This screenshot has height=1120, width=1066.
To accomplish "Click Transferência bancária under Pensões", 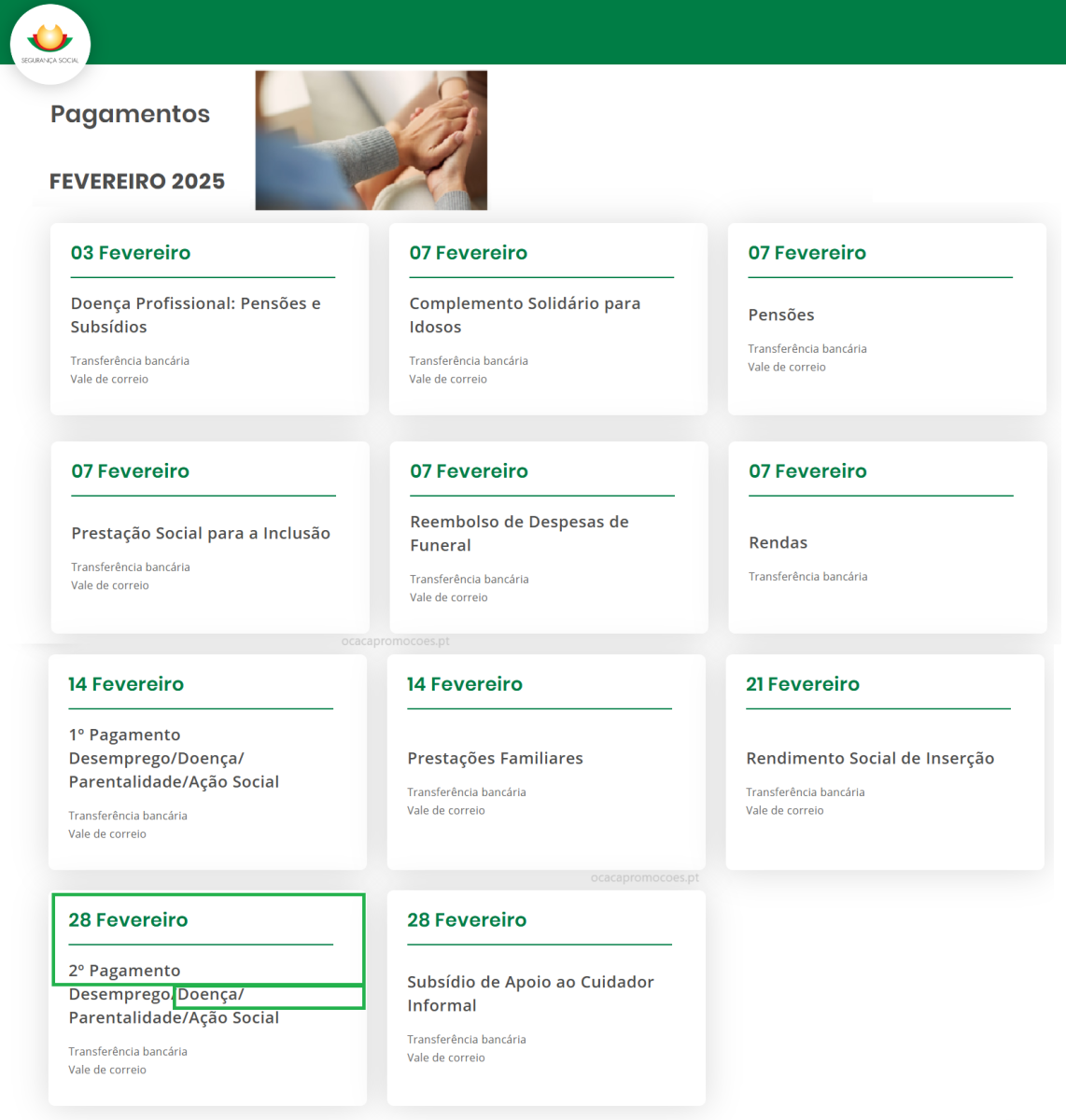I will (807, 349).
